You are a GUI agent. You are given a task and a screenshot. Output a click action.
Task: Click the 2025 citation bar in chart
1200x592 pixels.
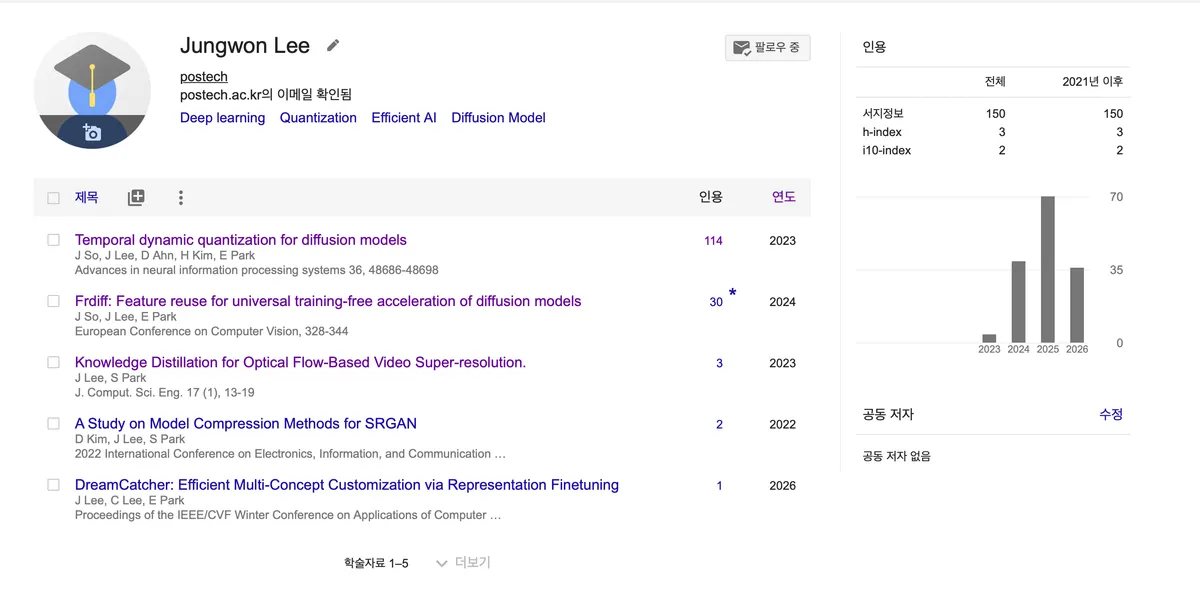point(1048,270)
